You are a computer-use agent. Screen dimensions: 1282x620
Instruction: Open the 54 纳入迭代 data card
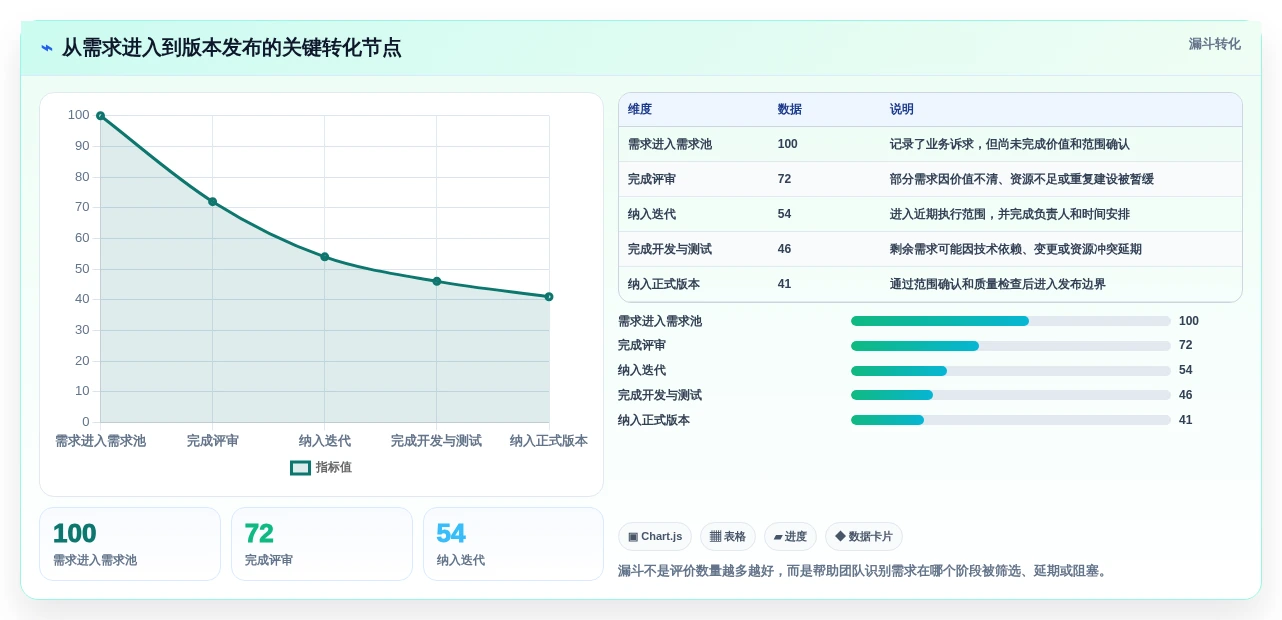point(513,544)
